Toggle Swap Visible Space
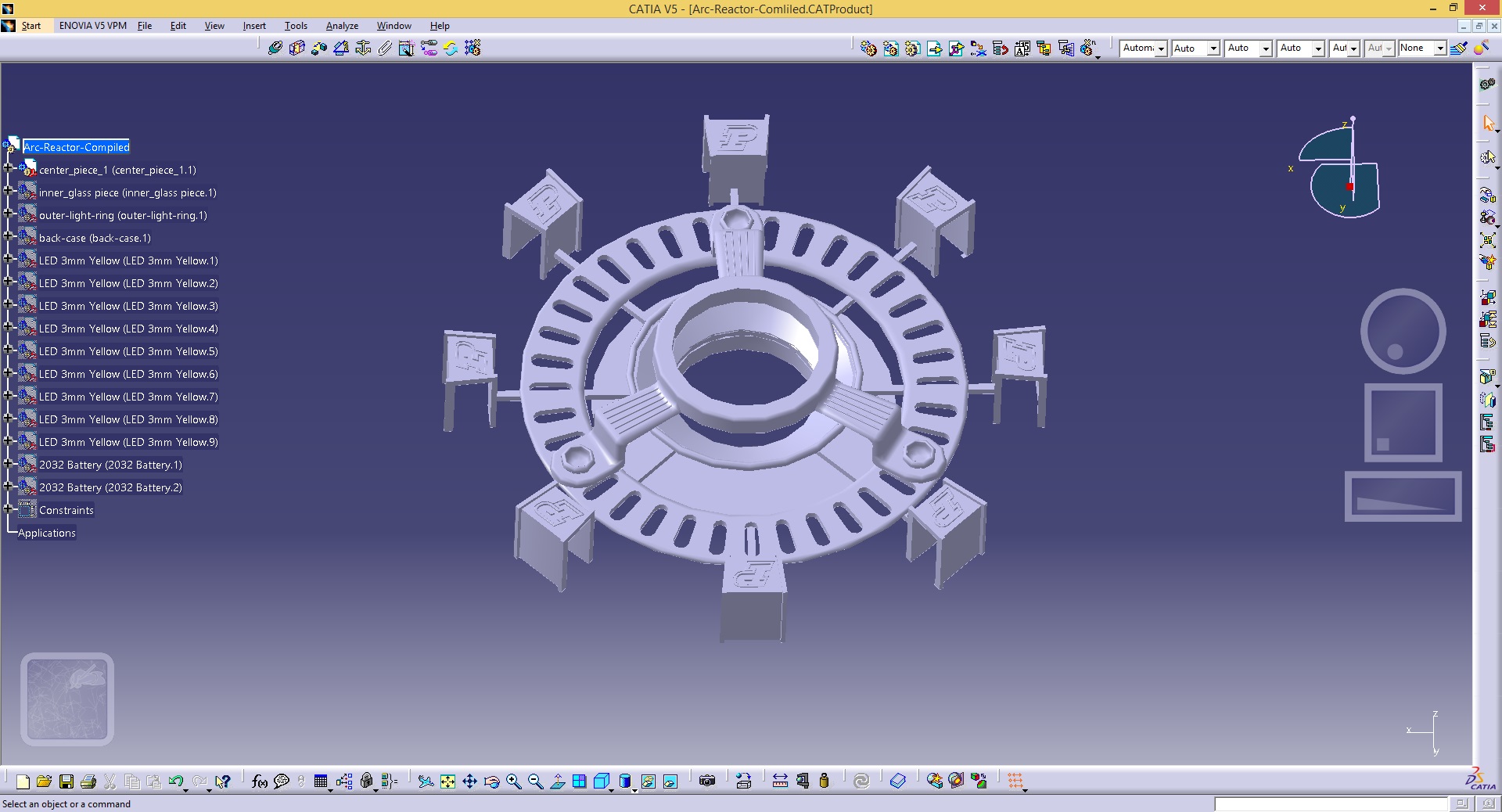The height and width of the screenshot is (812, 1502). point(670,781)
